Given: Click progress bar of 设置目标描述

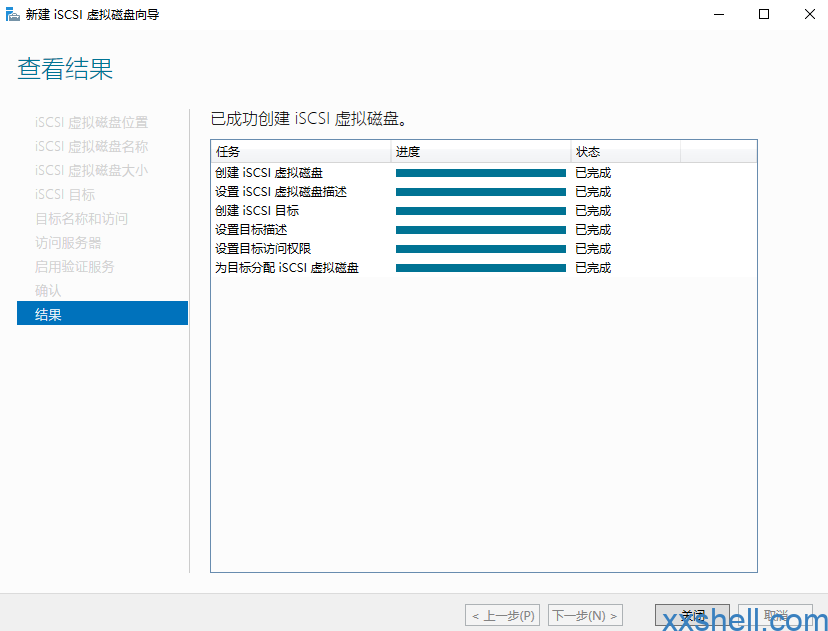Looking at the screenshot, I should tap(481, 230).
